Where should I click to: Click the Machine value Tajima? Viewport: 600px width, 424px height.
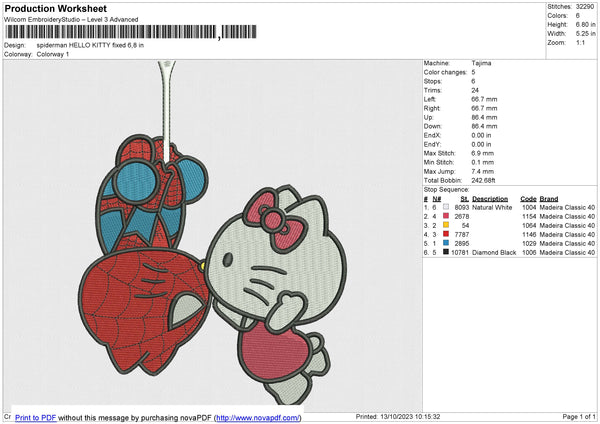(481, 63)
